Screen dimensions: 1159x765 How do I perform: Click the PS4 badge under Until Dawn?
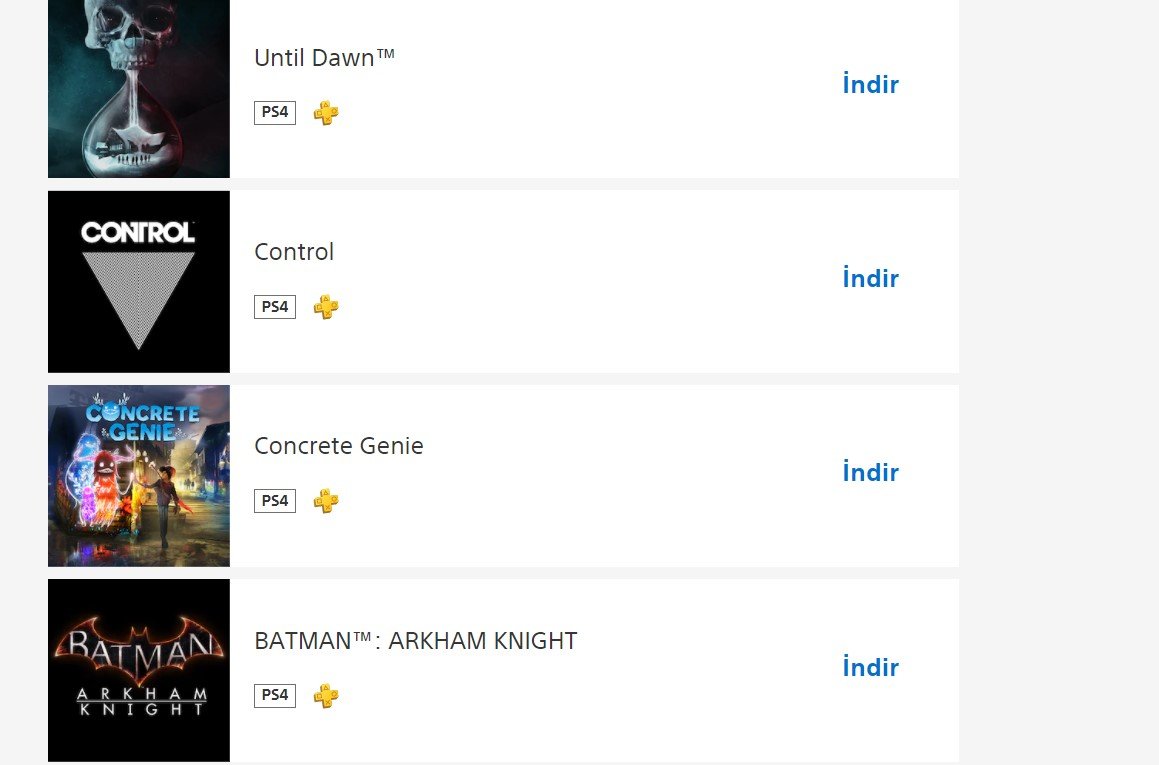[275, 112]
